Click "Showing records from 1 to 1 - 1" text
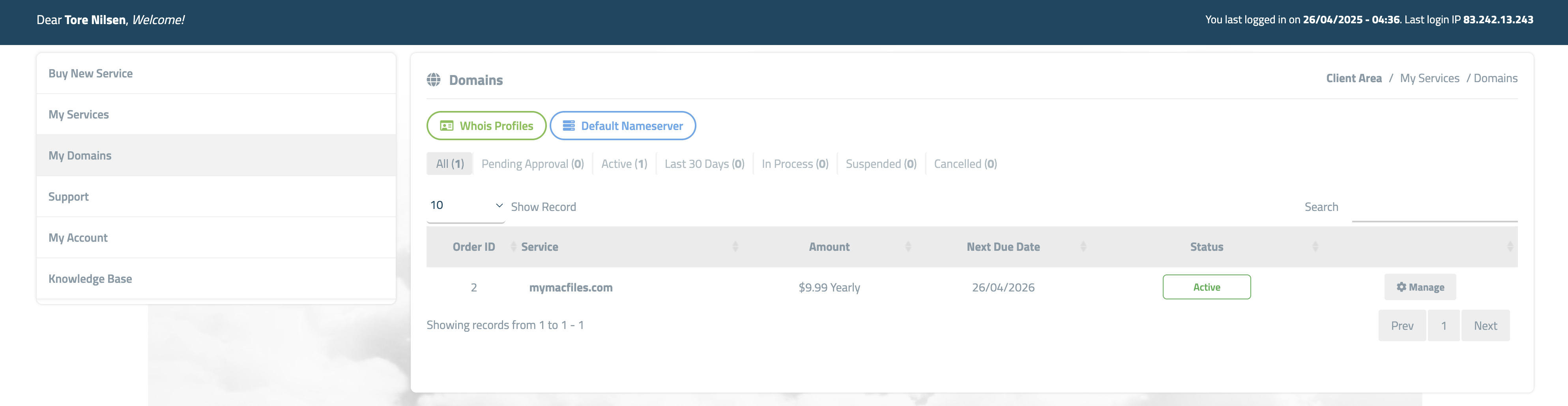The width and height of the screenshot is (1568, 406). [505, 325]
